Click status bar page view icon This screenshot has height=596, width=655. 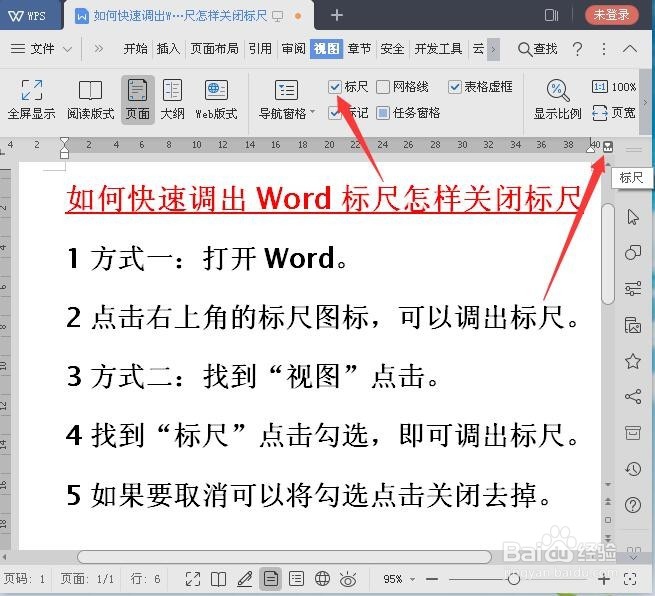[270, 579]
